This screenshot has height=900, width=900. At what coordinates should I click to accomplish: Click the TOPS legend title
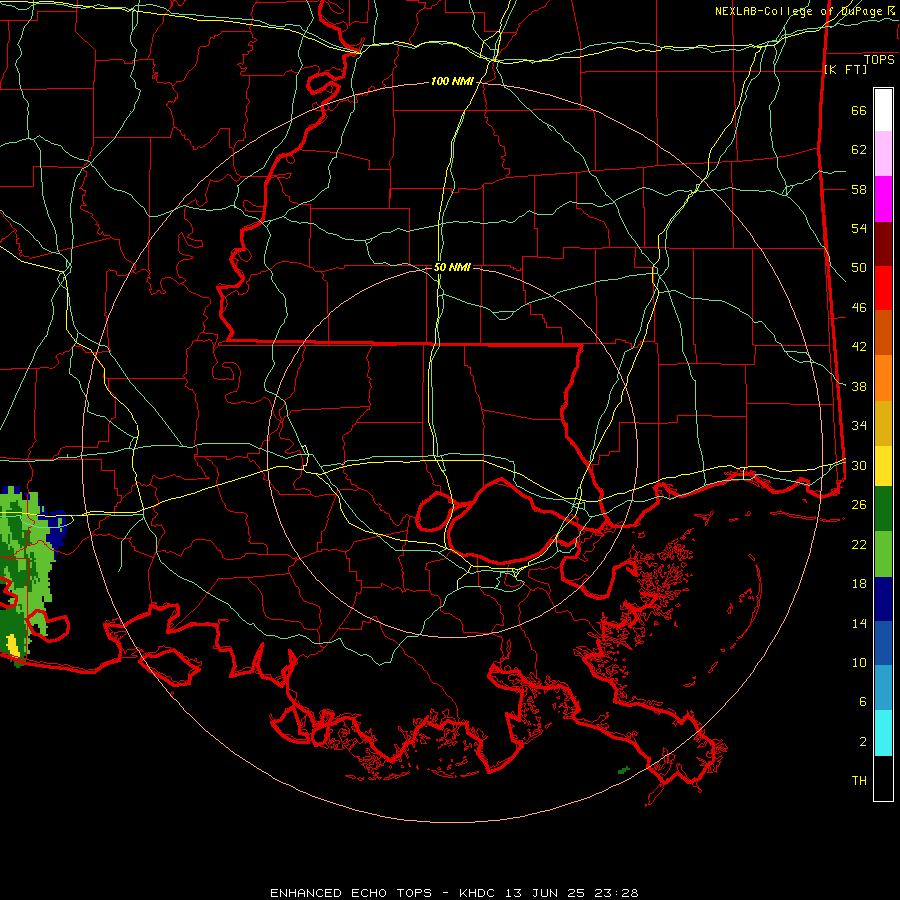coord(879,60)
